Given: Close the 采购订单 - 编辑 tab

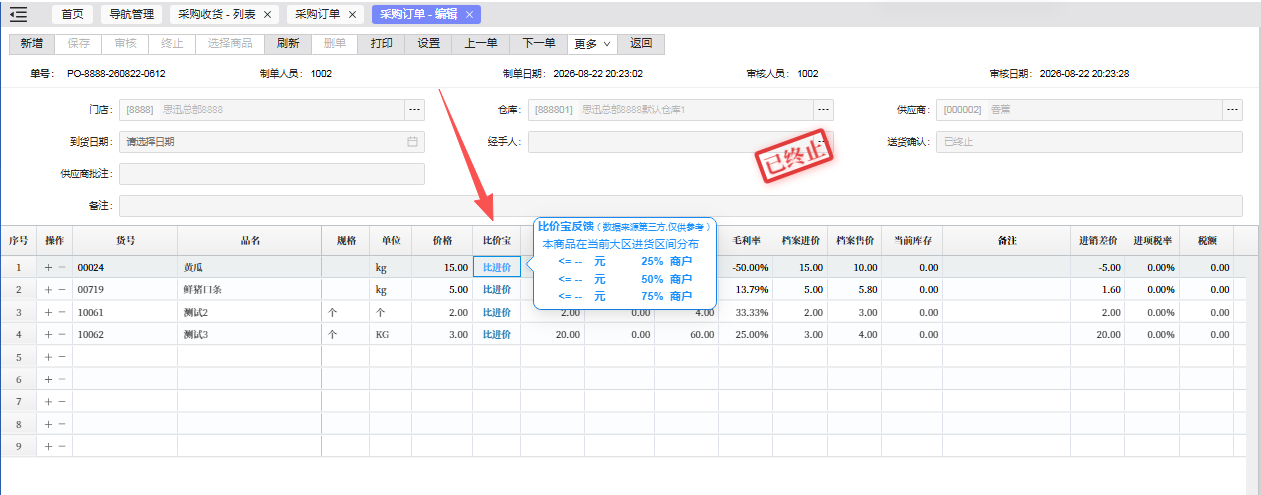Looking at the screenshot, I should pos(469,15).
